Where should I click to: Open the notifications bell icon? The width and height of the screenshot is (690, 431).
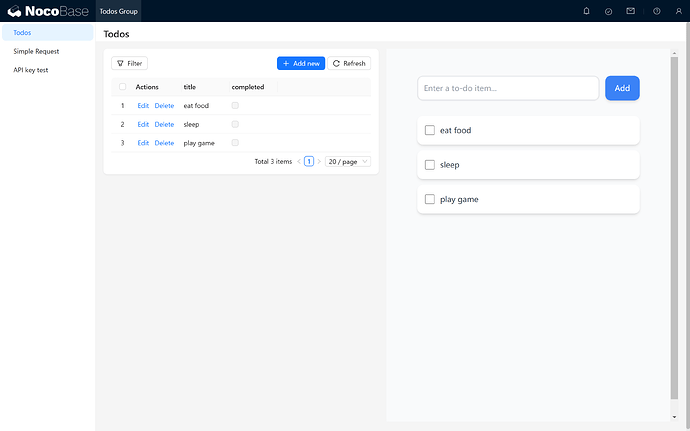tap(586, 11)
